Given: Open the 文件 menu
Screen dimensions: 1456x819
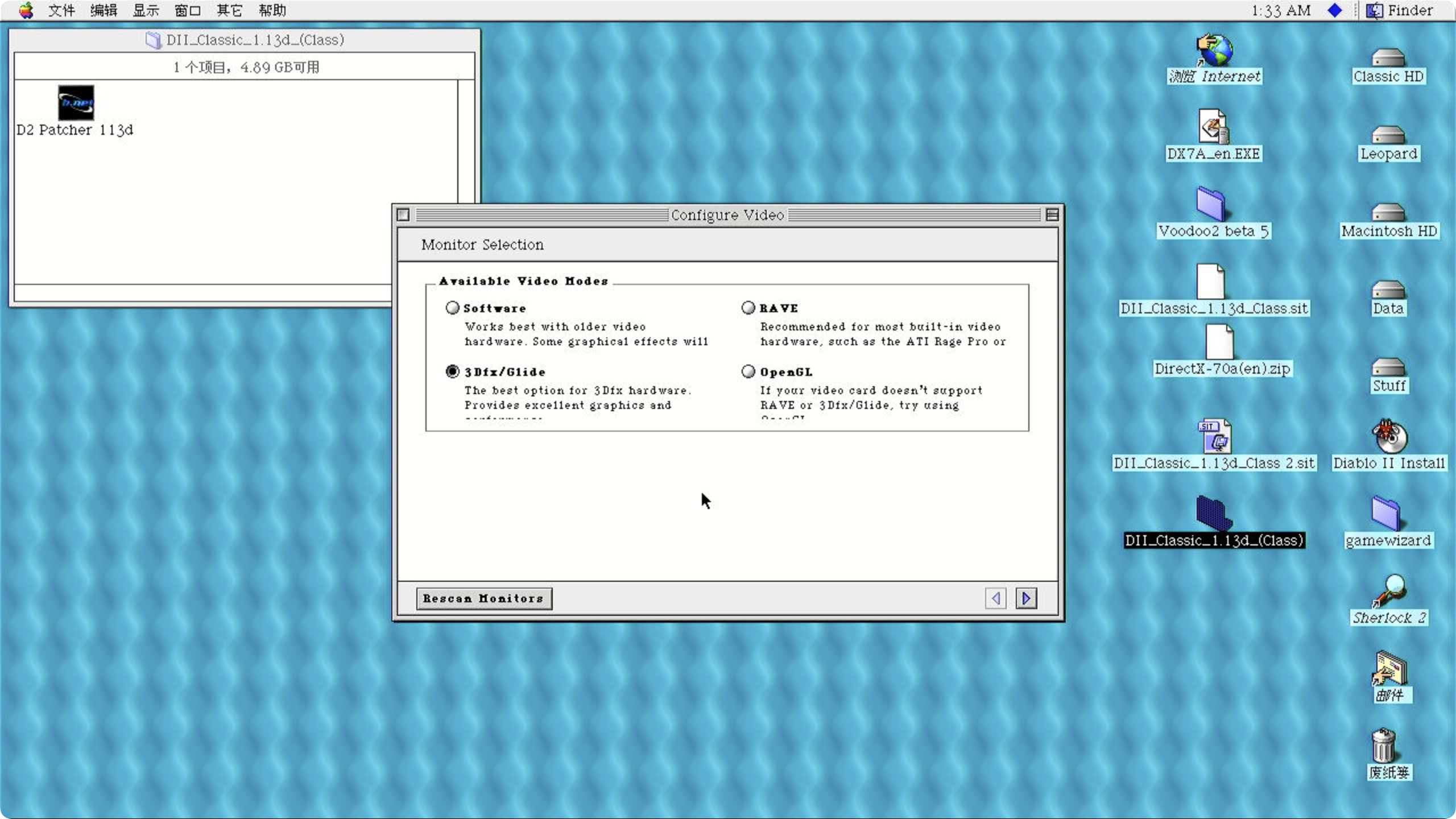Looking at the screenshot, I should coord(61,10).
